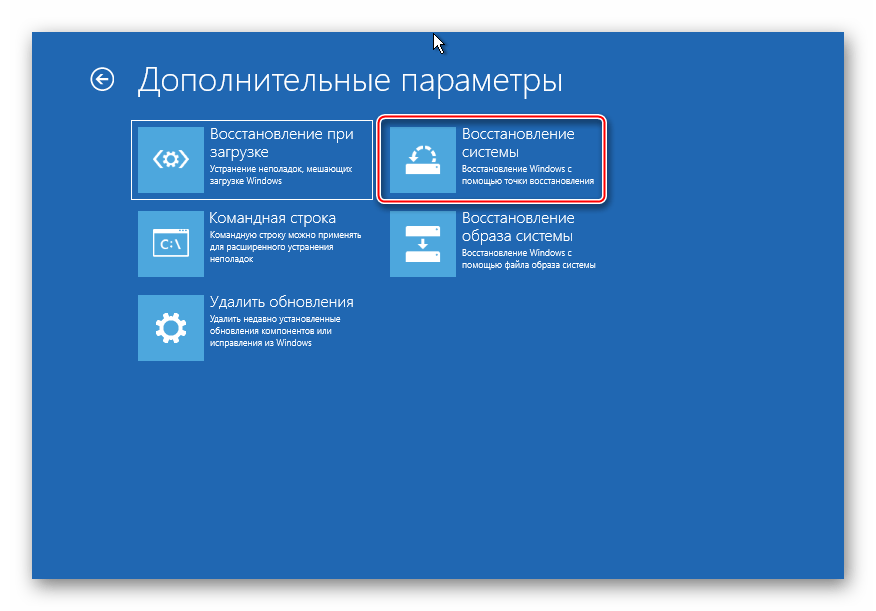Click the word 'Windows' in the Удалить обновления description
The height and width of the screenshot is (611, 876).
pyautogui.click(x=293, y=343)
